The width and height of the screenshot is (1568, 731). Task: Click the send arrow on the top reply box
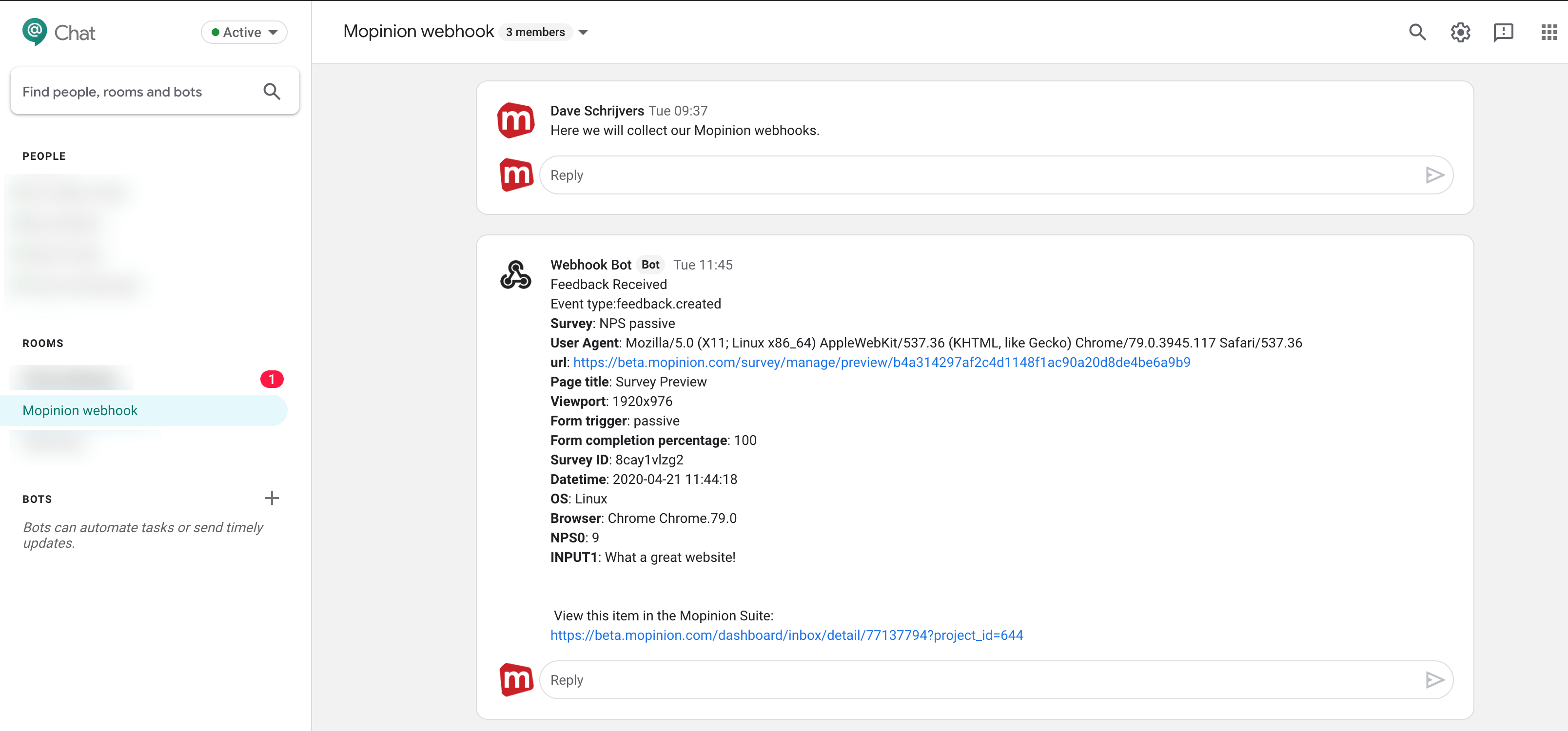tap(1435, 174)
